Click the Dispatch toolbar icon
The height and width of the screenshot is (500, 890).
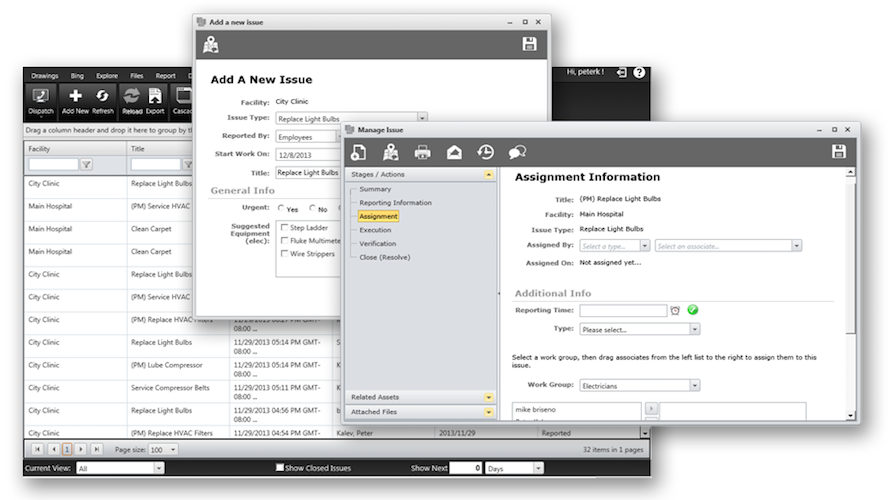pyautogui.click(x=41, y=97)
